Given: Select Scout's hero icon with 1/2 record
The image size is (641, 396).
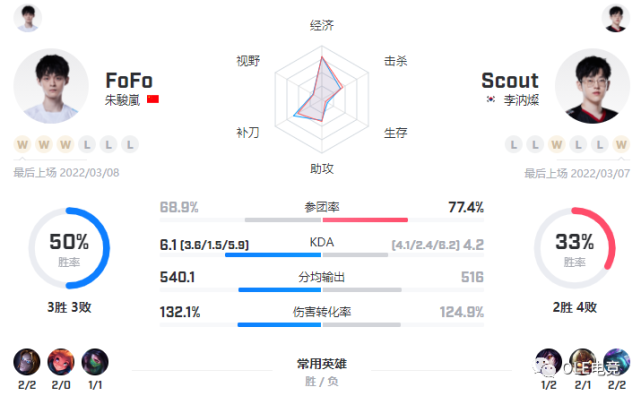Looking at the screenshot, I should tap(549, 362).
